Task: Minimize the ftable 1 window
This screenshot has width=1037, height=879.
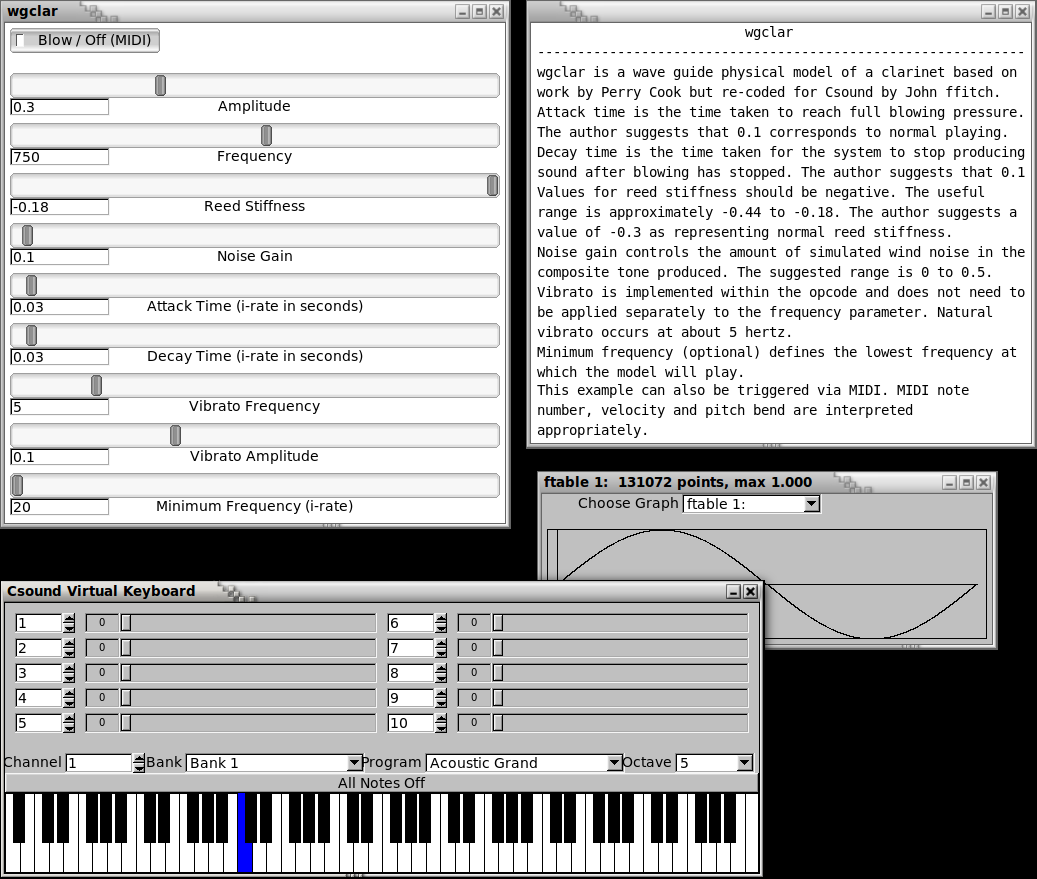Action: [x=950, y=483]
